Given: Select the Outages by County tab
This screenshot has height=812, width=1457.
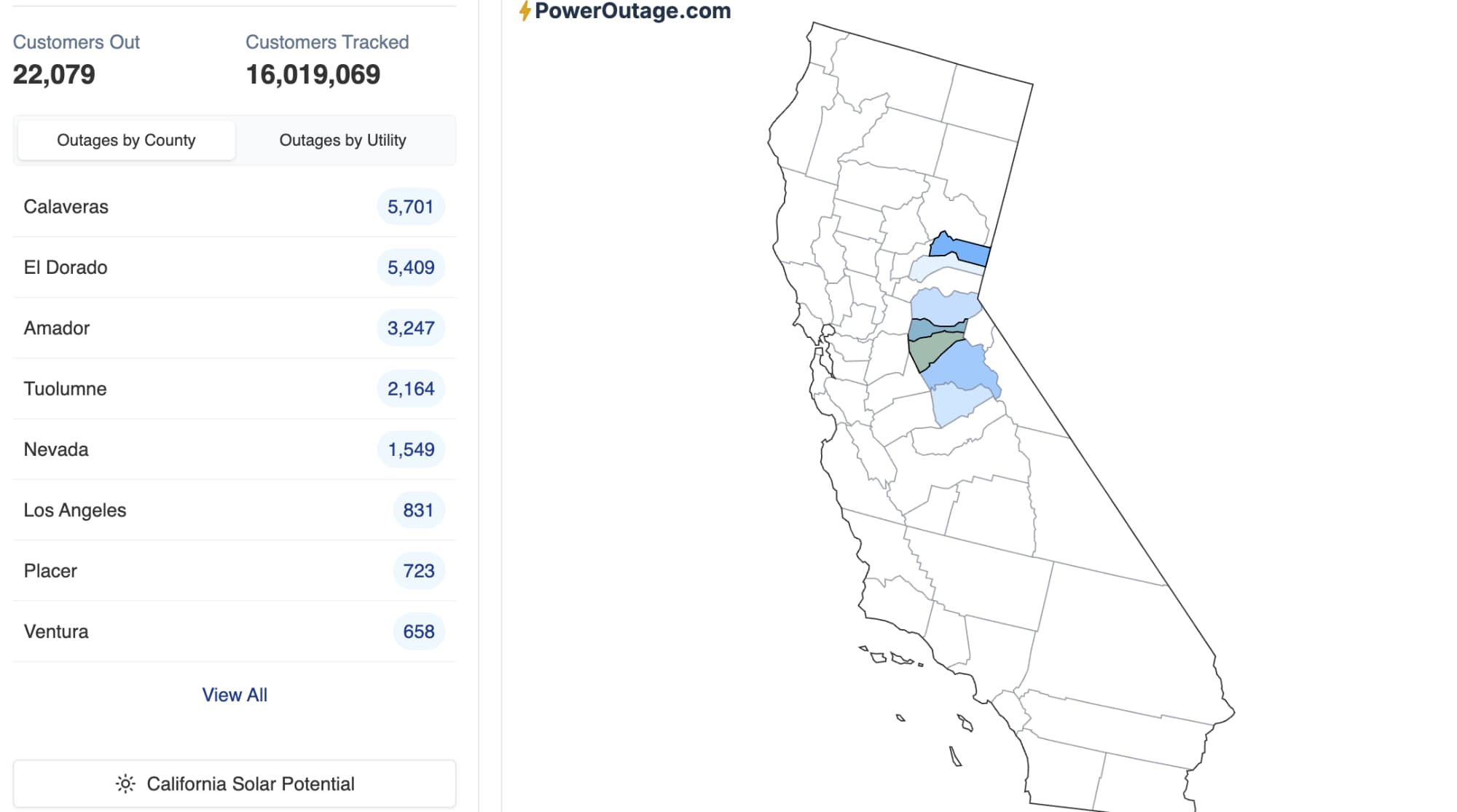Looking at the screenshot, I should [126, 140].
